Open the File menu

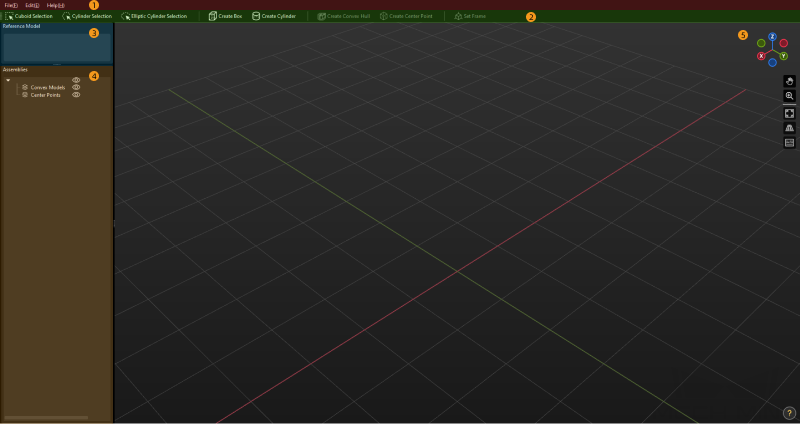click(x=10, y=5)
